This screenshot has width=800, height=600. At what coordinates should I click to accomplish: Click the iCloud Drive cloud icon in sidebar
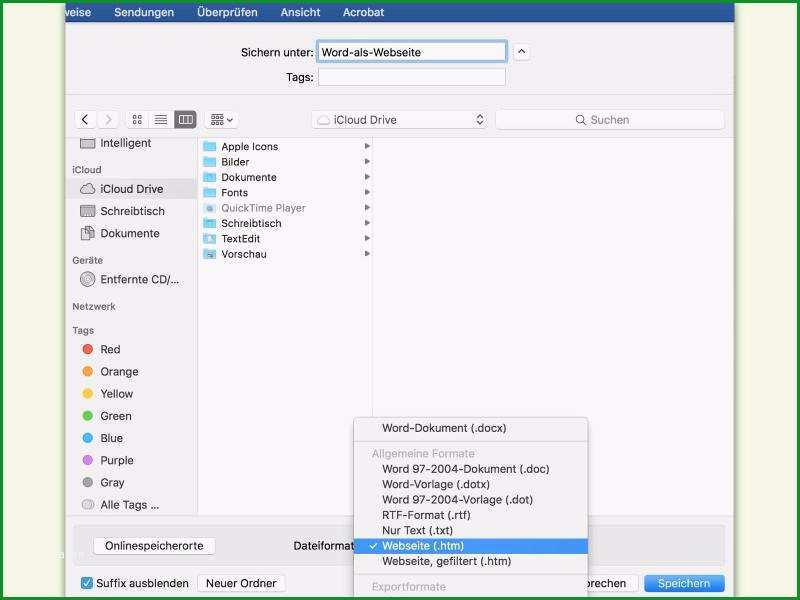88,189
